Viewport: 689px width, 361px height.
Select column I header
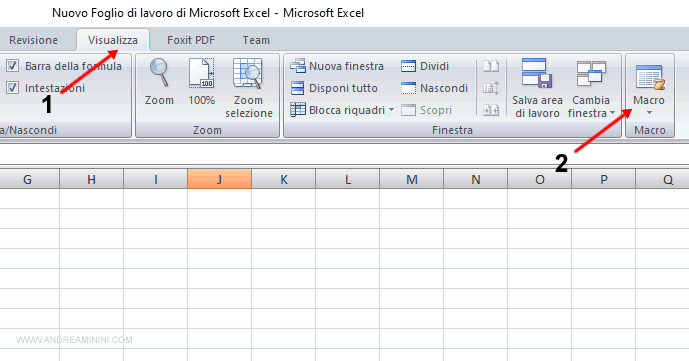click(156, 179)
